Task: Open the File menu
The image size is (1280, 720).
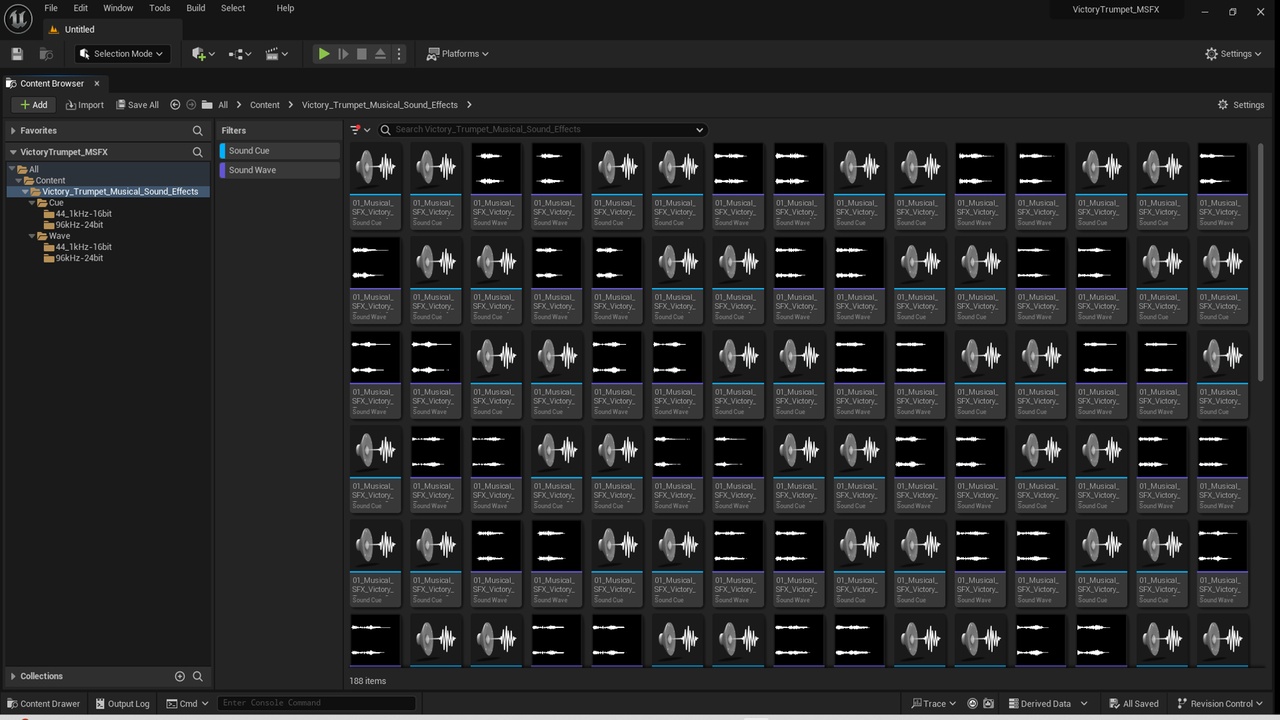Action: [50, 8]
